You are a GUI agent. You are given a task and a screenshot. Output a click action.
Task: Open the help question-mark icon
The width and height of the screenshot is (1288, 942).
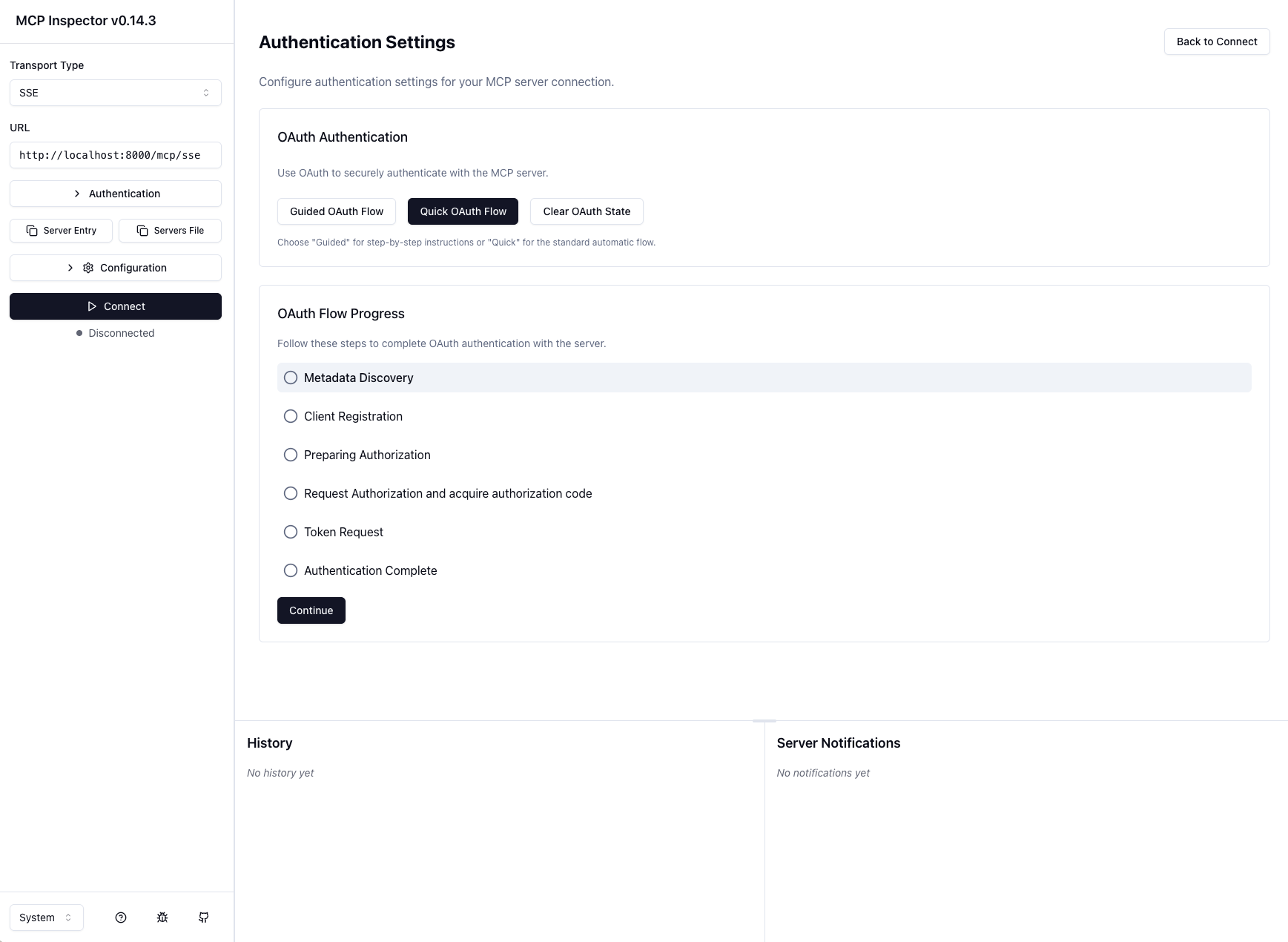click(121, 918)
